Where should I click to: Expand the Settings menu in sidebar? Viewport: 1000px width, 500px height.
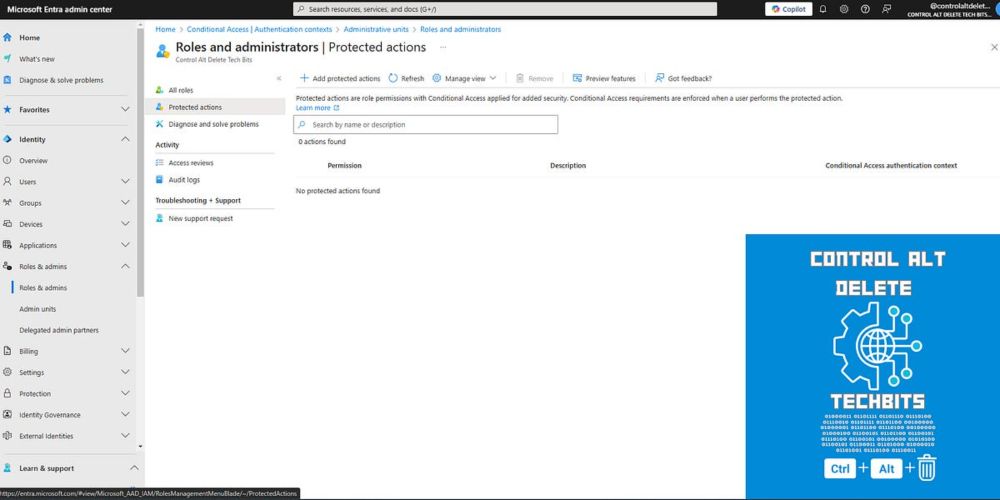click(125, 372)
